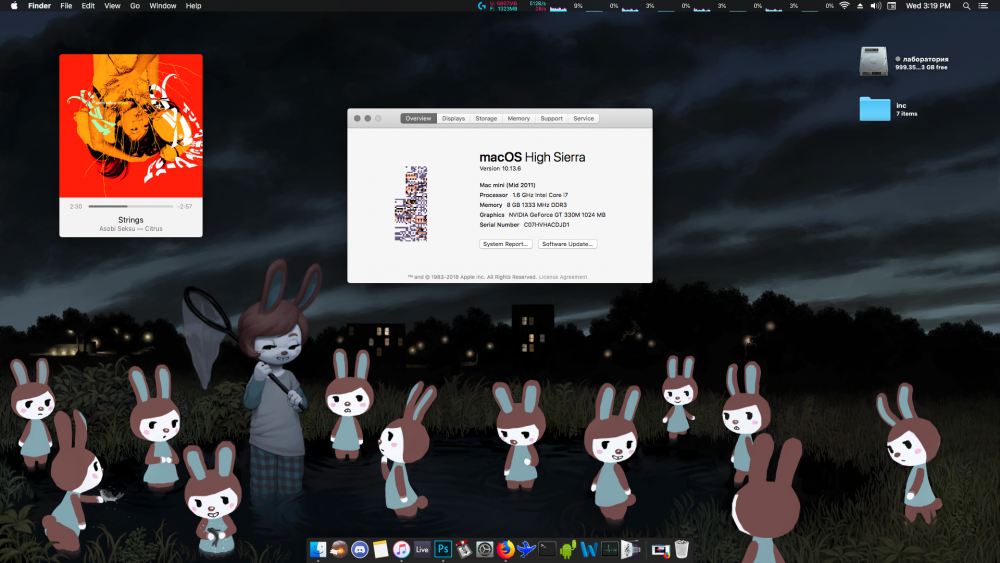The width and height of the screenshot is (1000, 563).
Task: Open iTunes from the Dock
Action: tap(401, 549)
